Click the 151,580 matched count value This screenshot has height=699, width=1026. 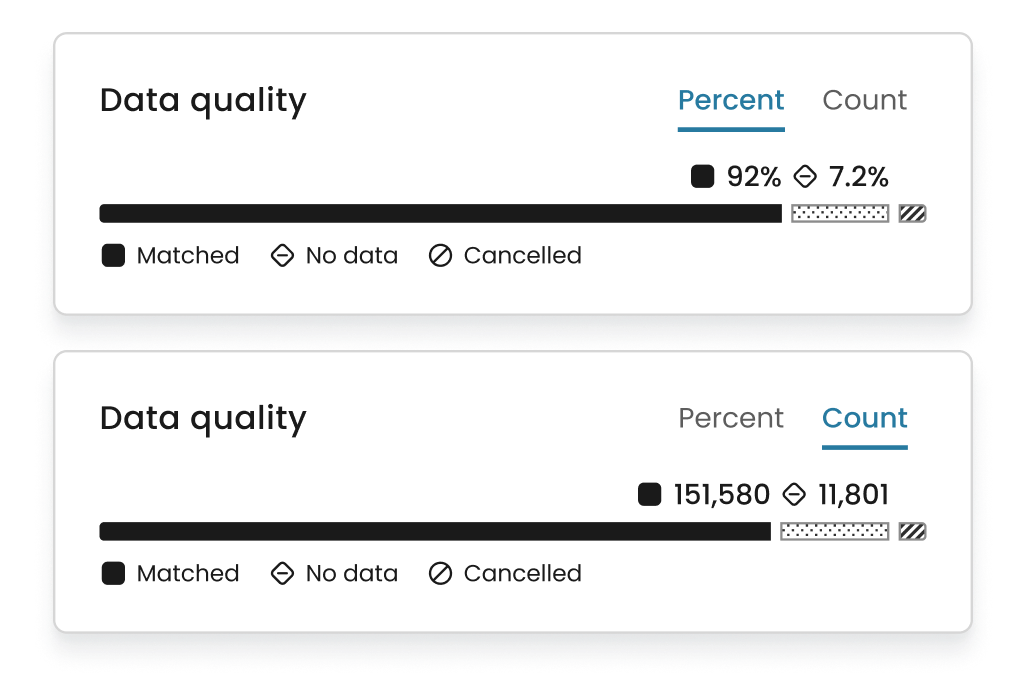point(722,495)
